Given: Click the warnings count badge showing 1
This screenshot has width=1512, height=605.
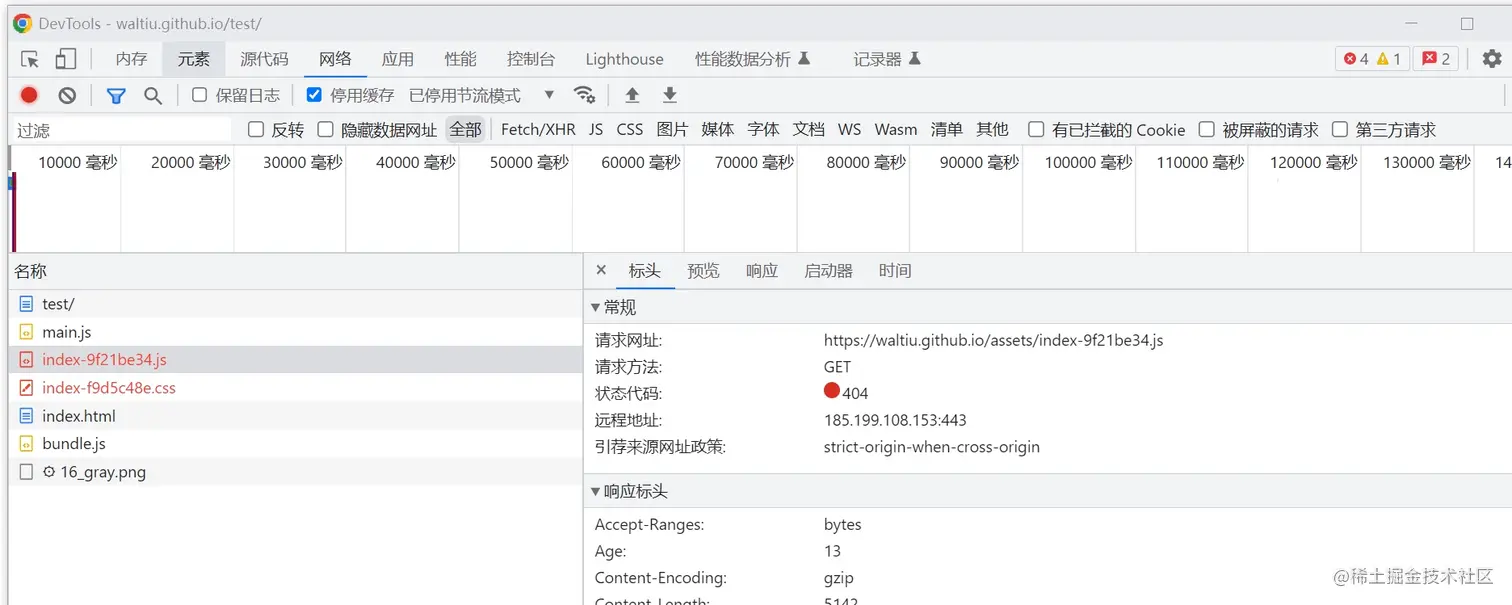Looking at the screenshot, I should (1389, 59).
